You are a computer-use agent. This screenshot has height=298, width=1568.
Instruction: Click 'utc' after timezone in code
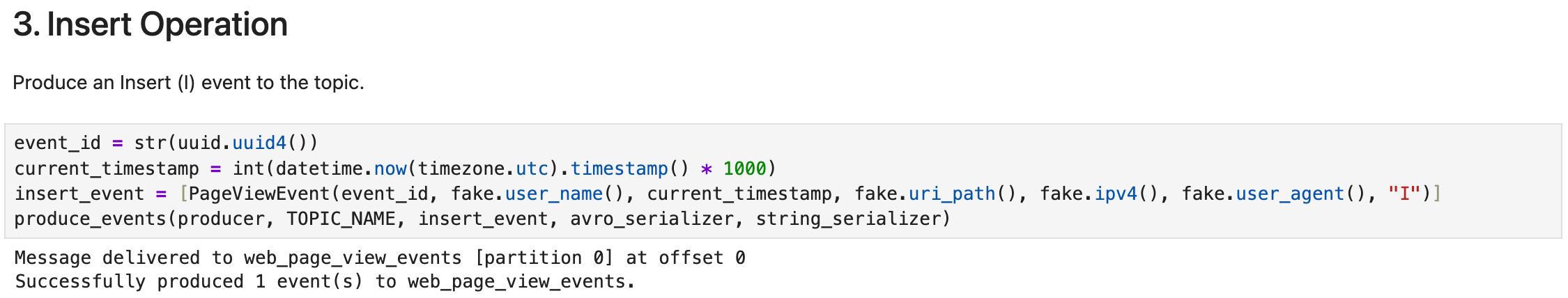point(532,168)
